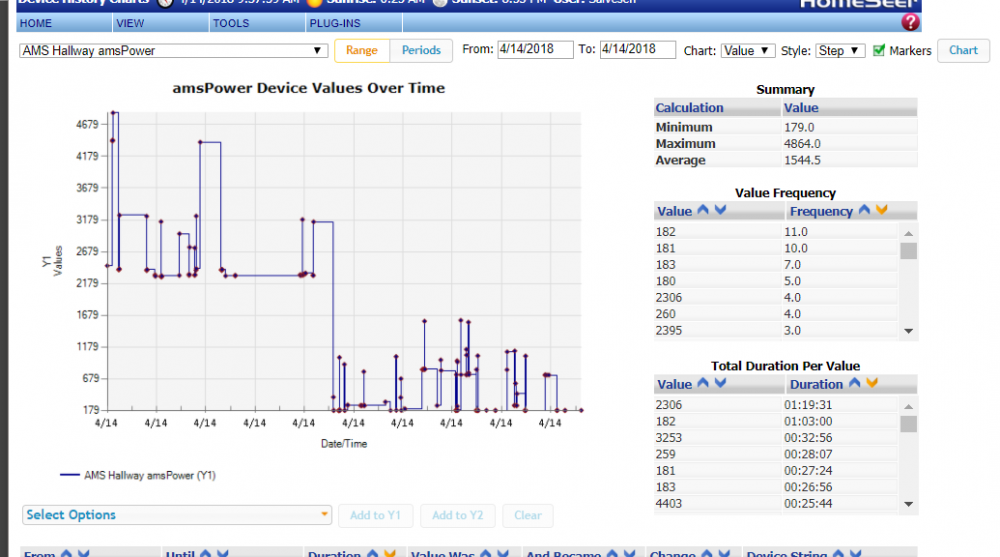Sort Duration column descending with orange arrow
Viewport: 1000px width, 557px height.
pyautogui.click(x=872, y=384)
